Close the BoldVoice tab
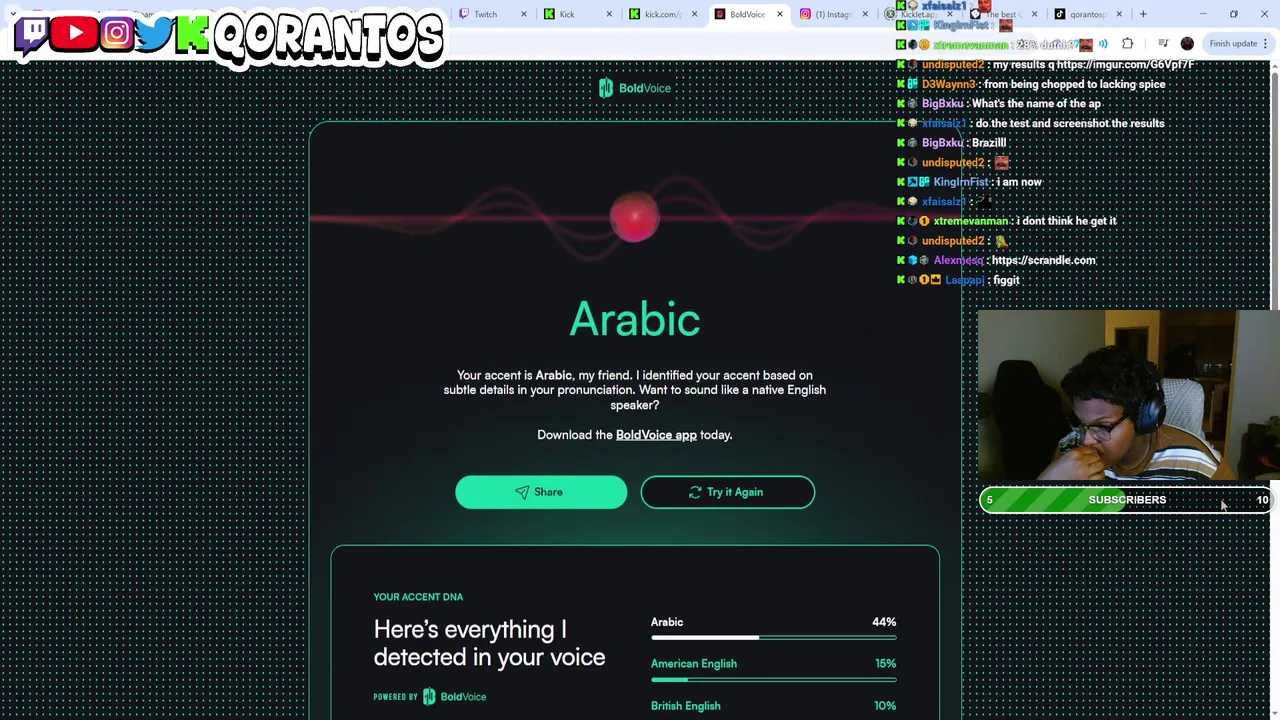 click(x=779, y=14)
